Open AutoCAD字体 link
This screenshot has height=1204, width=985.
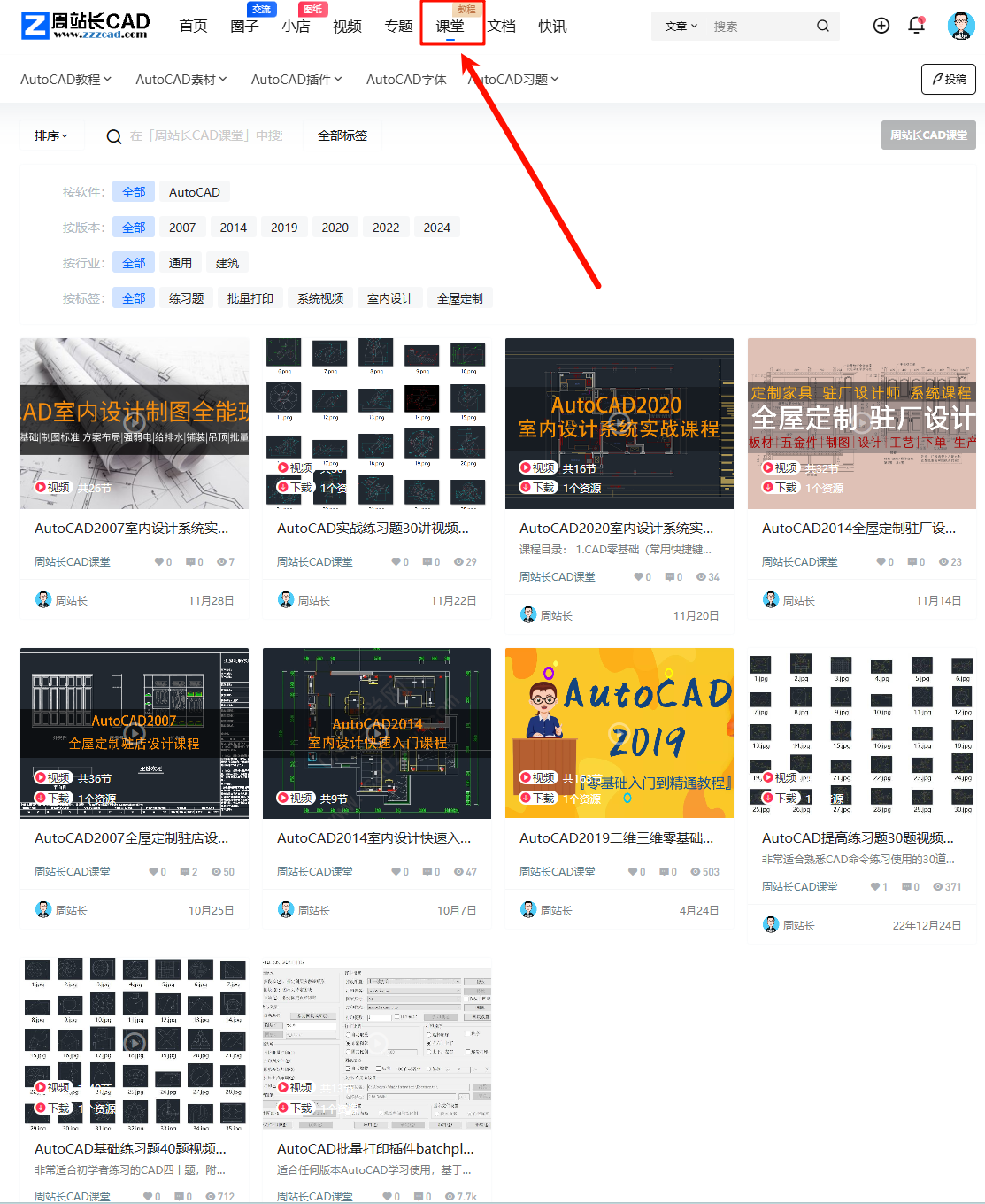click(x=406, y=79)
